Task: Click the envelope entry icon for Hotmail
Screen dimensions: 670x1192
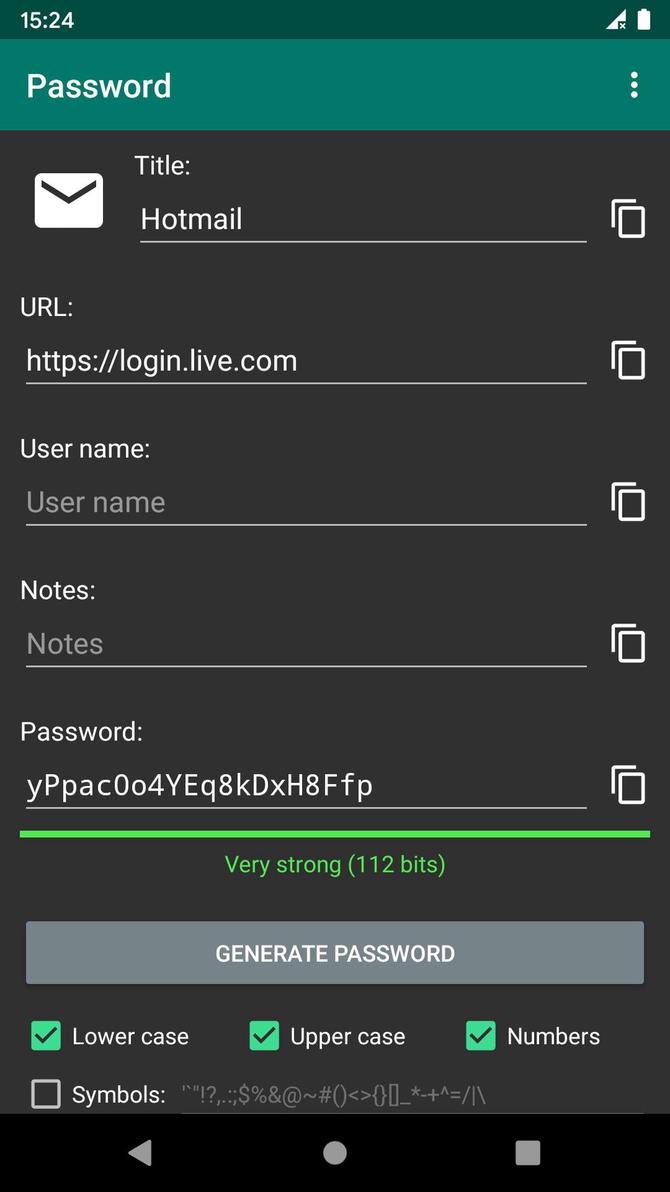Action: point(68,200)
